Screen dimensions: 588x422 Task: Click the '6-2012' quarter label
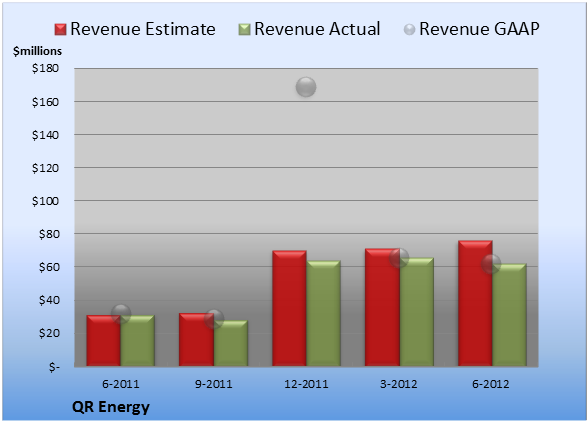(491, 384)
